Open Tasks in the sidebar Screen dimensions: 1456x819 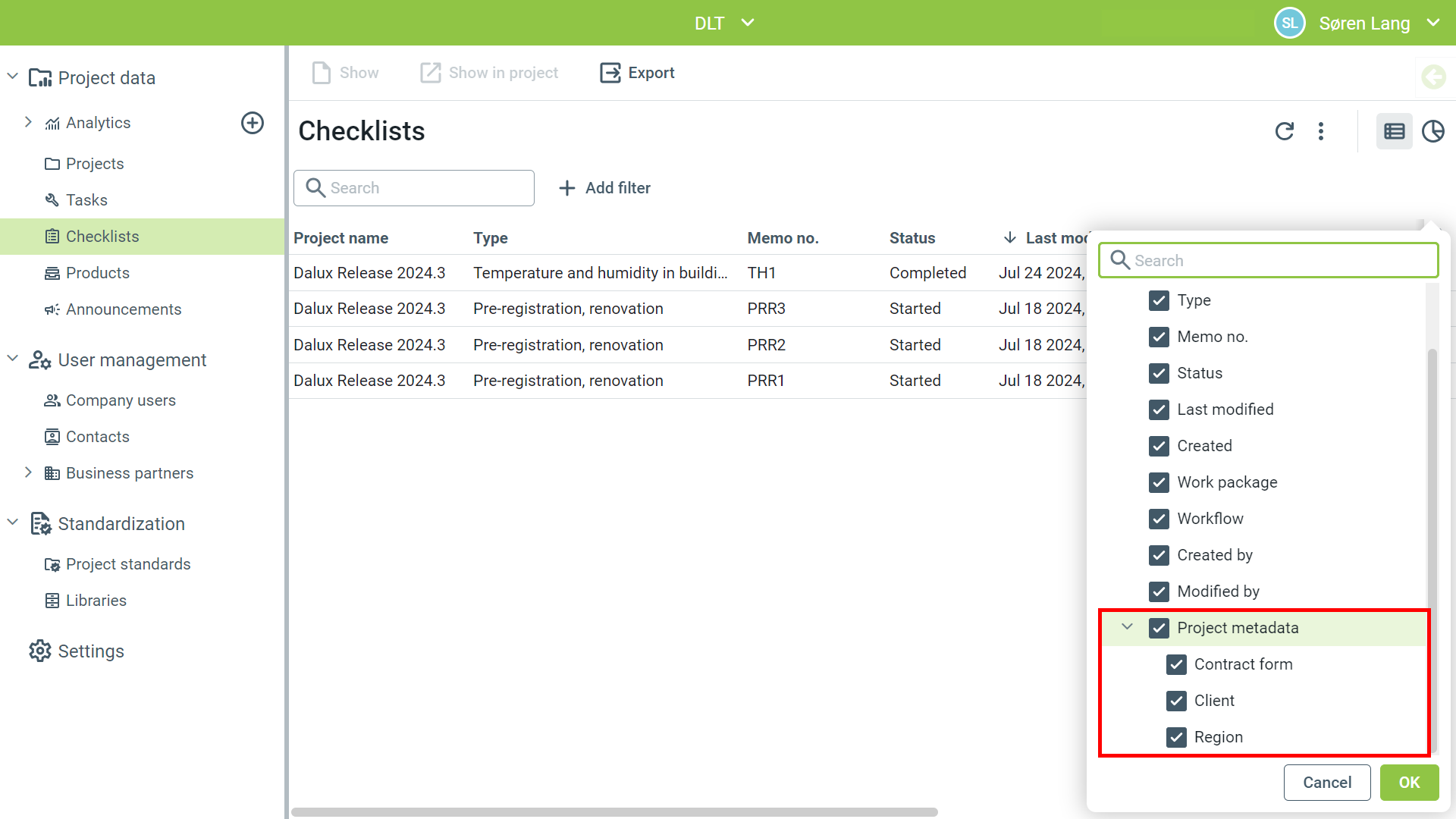[86, 200]
